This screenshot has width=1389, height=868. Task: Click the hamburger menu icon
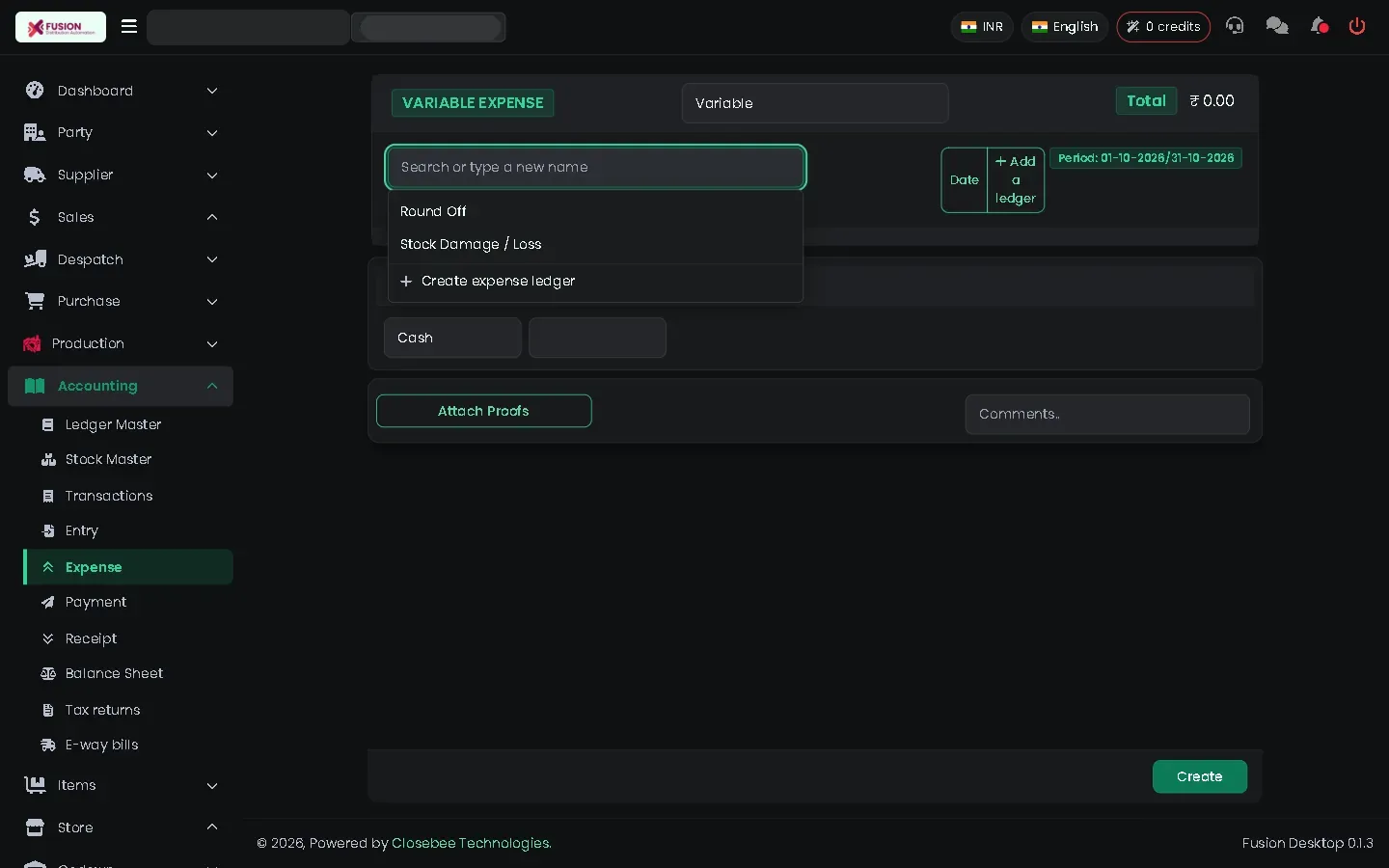point(129,26)
